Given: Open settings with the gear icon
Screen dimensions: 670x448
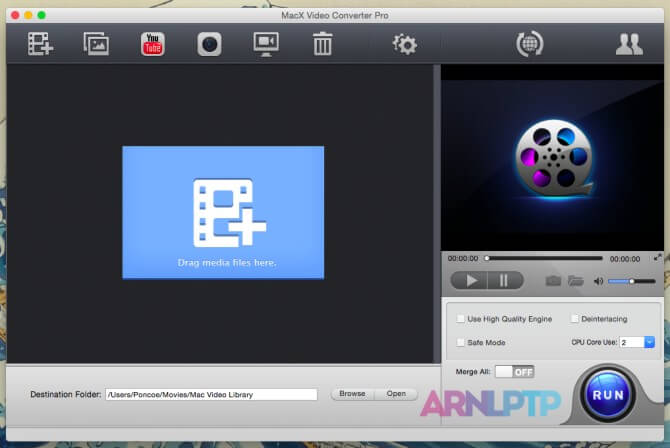Looking at the screenshot, I should point(404,44).
